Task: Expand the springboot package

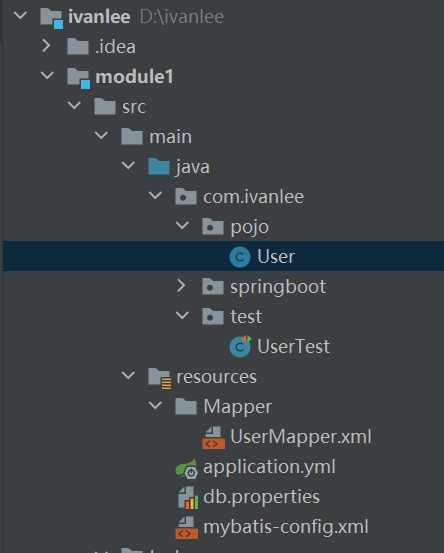Action: pos(181,286)
